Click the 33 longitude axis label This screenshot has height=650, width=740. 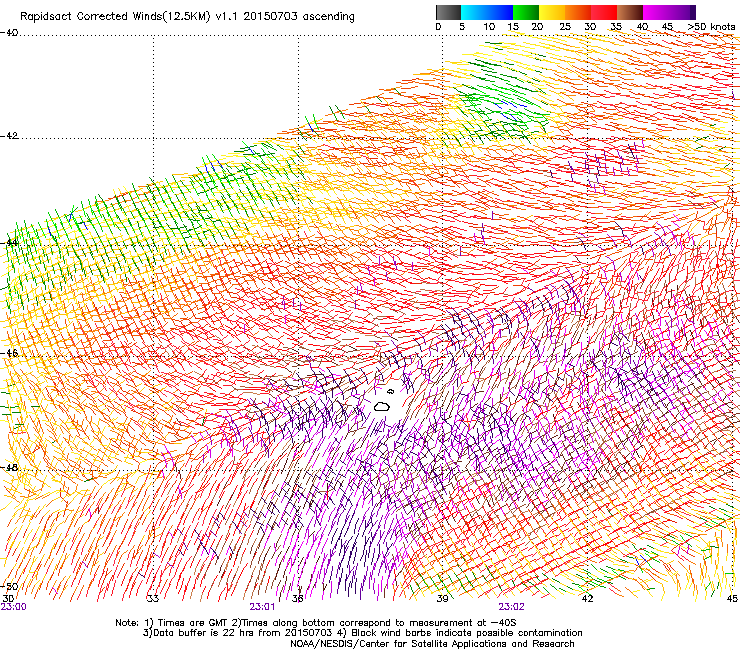(152, 599)
